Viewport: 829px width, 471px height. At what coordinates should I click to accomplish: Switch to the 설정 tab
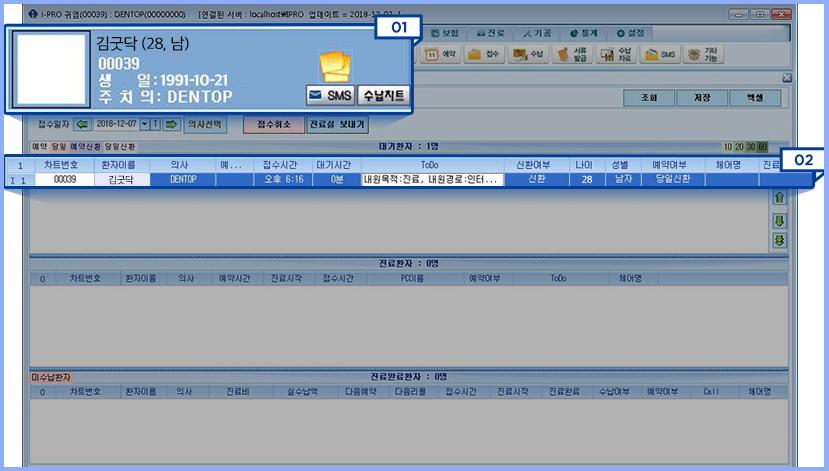(x=631, y=33)
